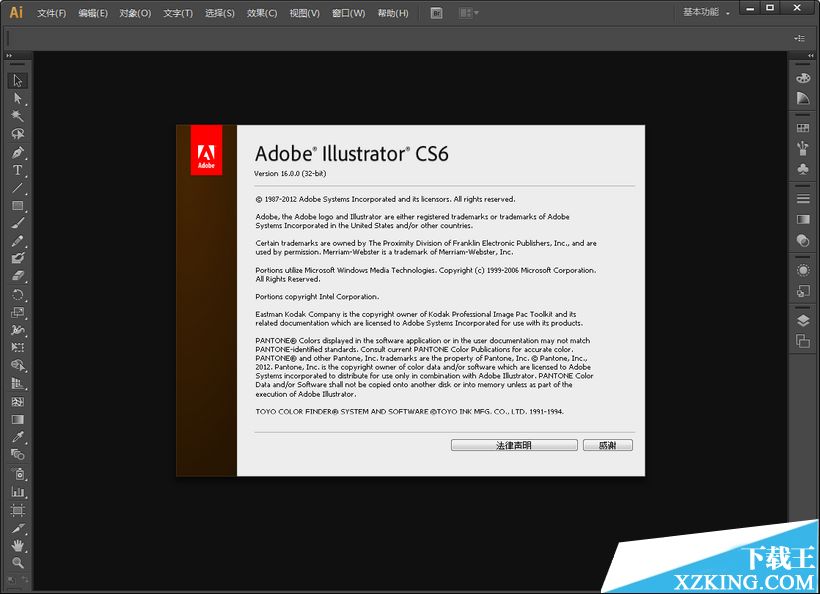The image size is (820, 594).
Task: Click the Ai application logo
Action: point(16,12)
